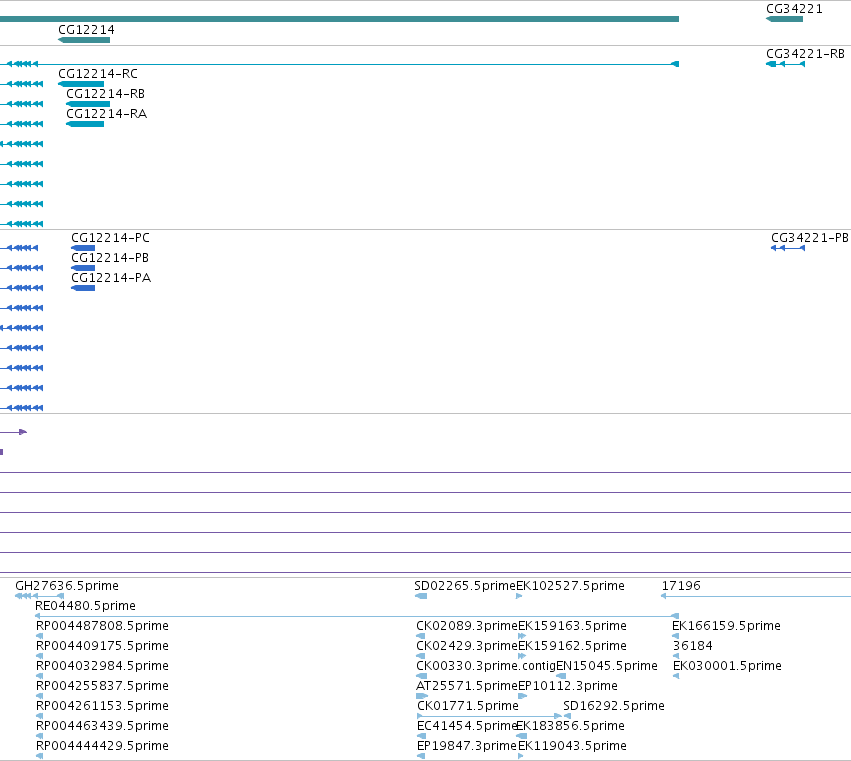Select EST EC41454.5prime
This screenshot has width=851, height=761.
pyautogui.click(x=421, y=736)
